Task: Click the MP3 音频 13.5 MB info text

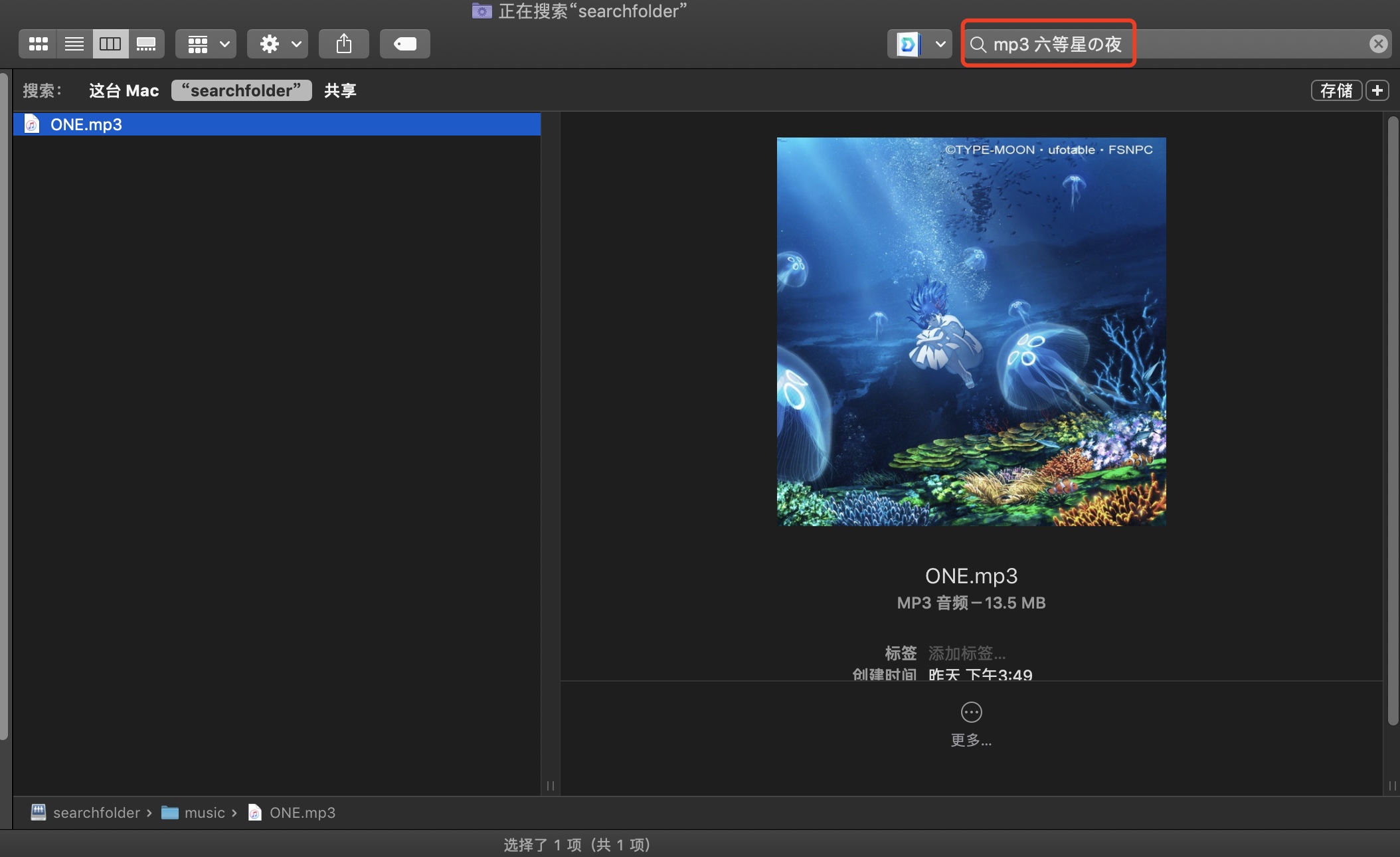Action: click(971, 603)
